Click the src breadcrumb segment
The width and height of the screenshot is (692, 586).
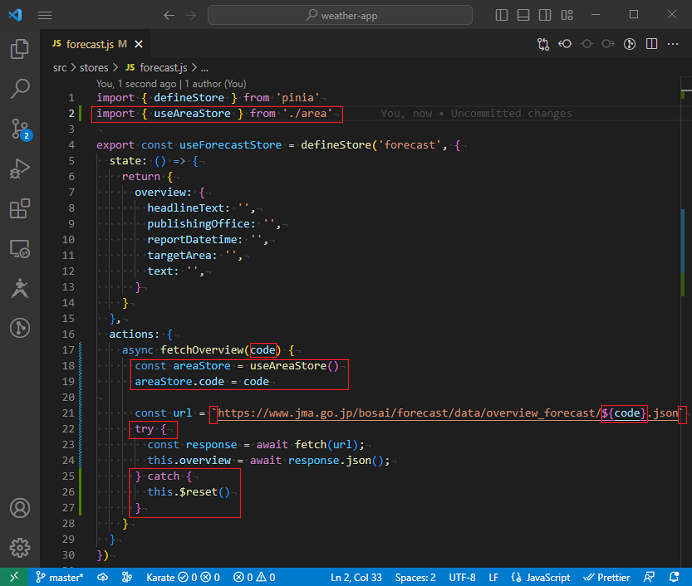click(x=60, y=68)
